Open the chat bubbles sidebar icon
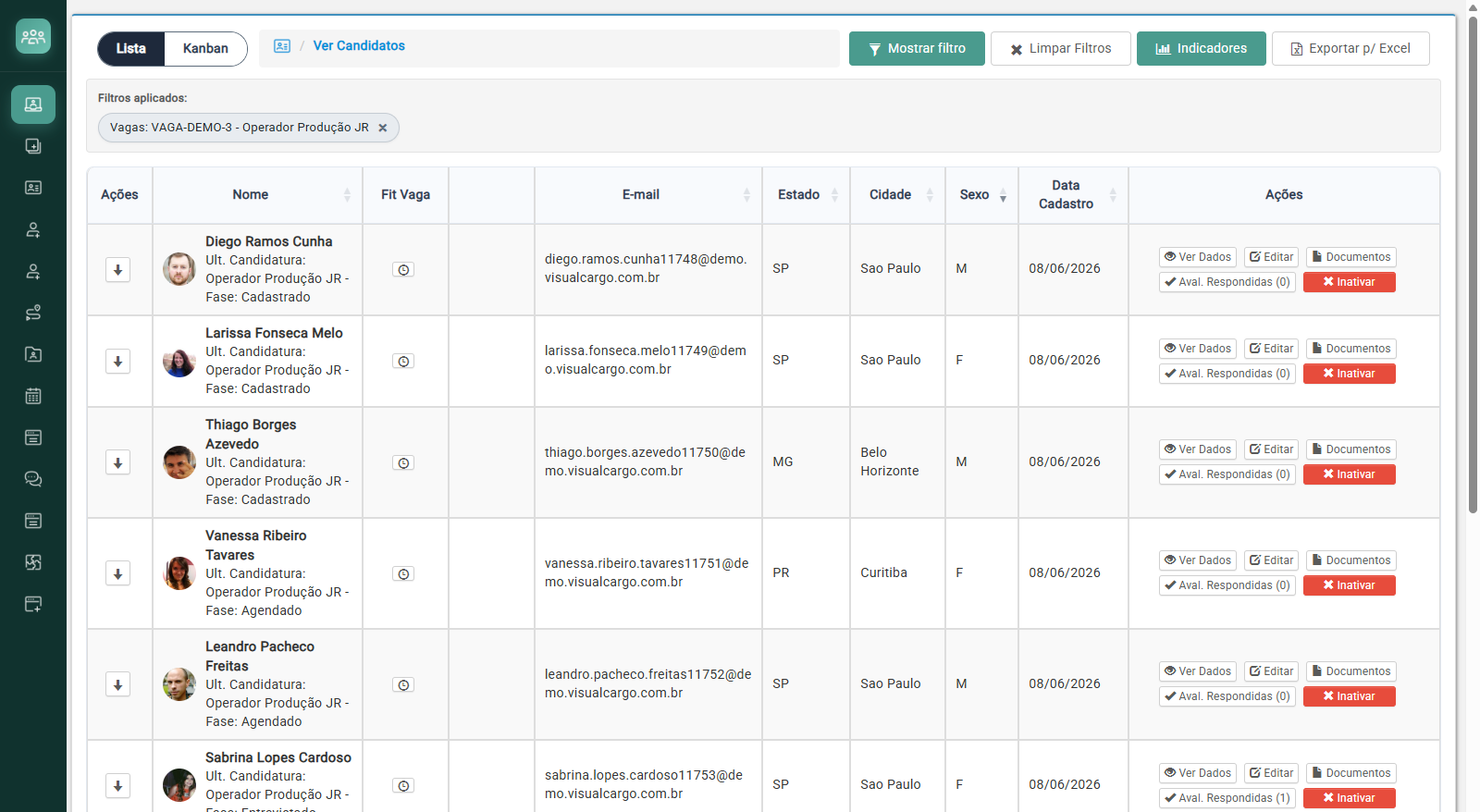Viewport: 1480px width, 812px height. click(x=33, y=479)
